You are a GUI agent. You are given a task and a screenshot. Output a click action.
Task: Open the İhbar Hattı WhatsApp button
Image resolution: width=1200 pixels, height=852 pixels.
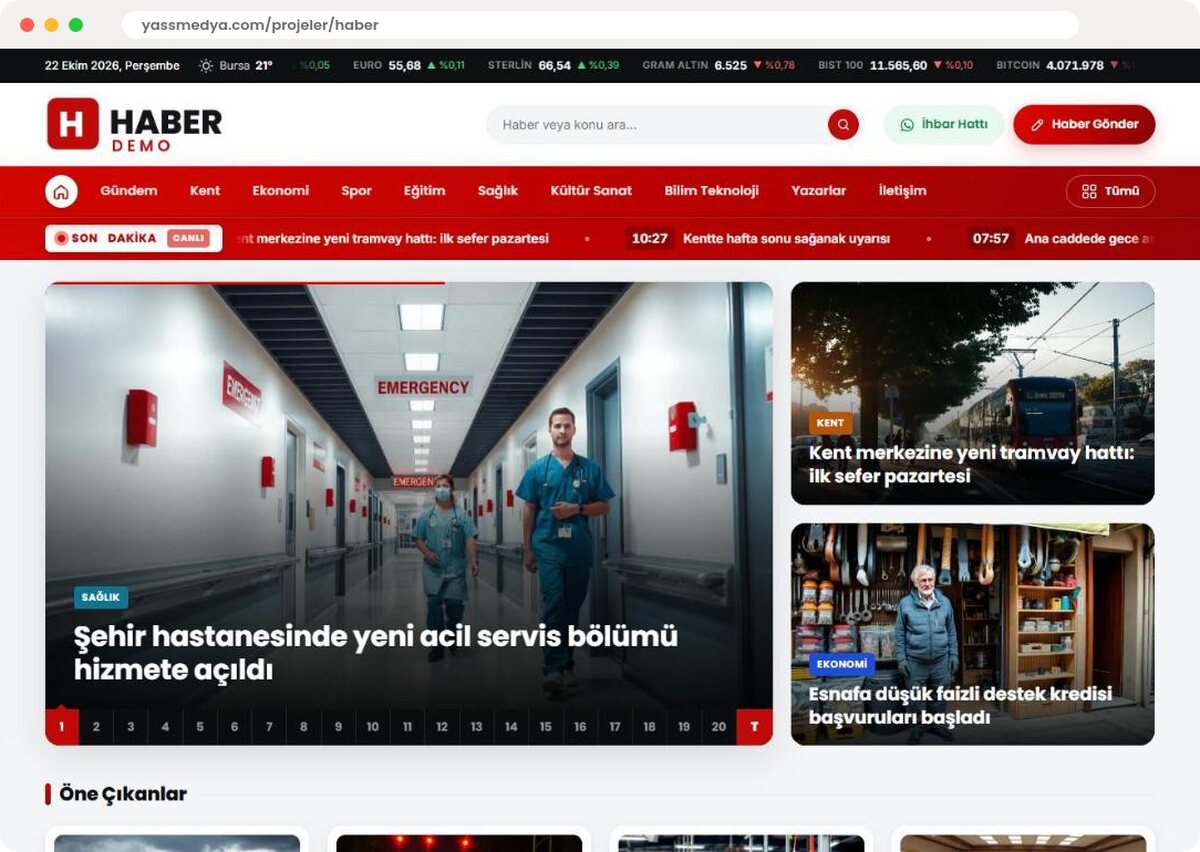[x=943, y=125]
